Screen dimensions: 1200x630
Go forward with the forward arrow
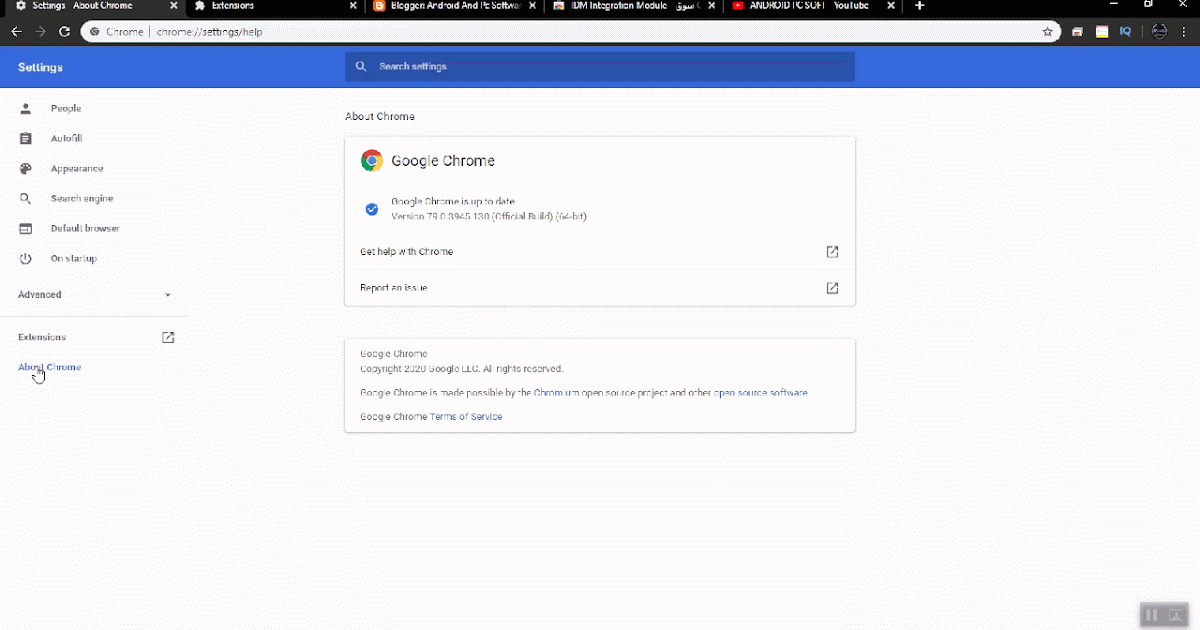point(40,32)
